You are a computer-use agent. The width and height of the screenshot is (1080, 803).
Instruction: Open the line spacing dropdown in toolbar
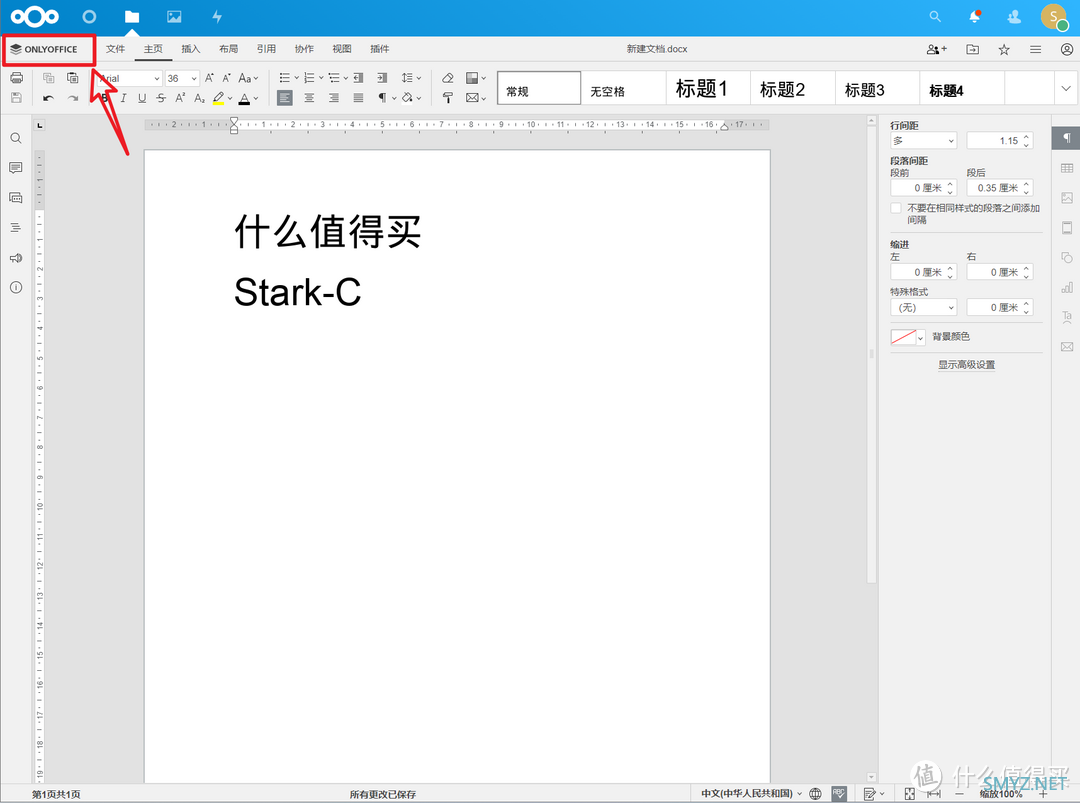tap(411, 78)
